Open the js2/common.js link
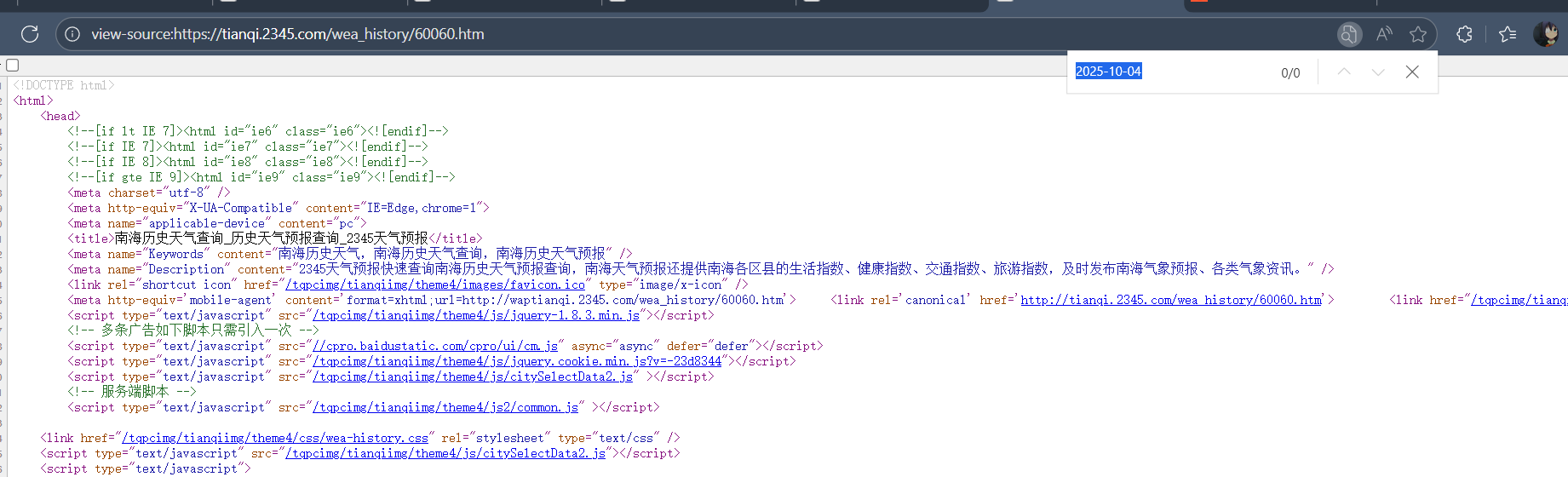This screenshot has width=1568, height=477. (445, 407)
